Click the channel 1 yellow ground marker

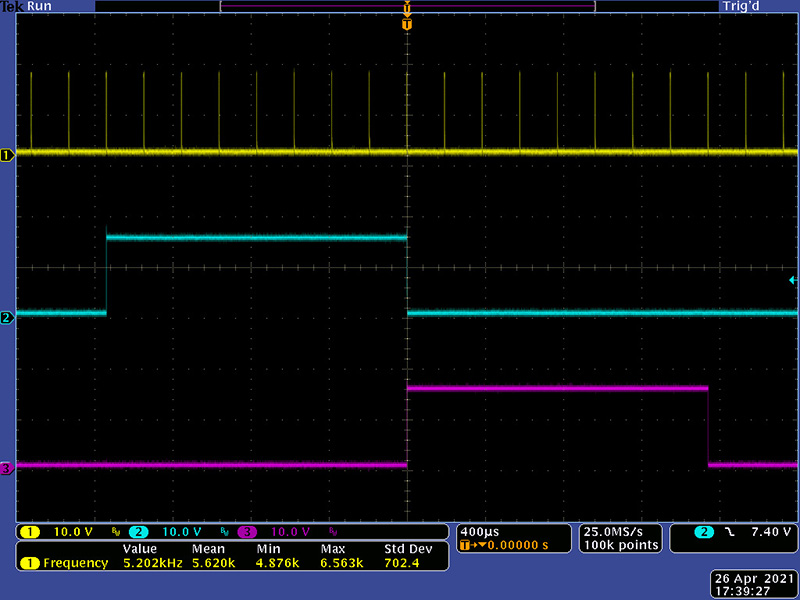pos(8,154)
